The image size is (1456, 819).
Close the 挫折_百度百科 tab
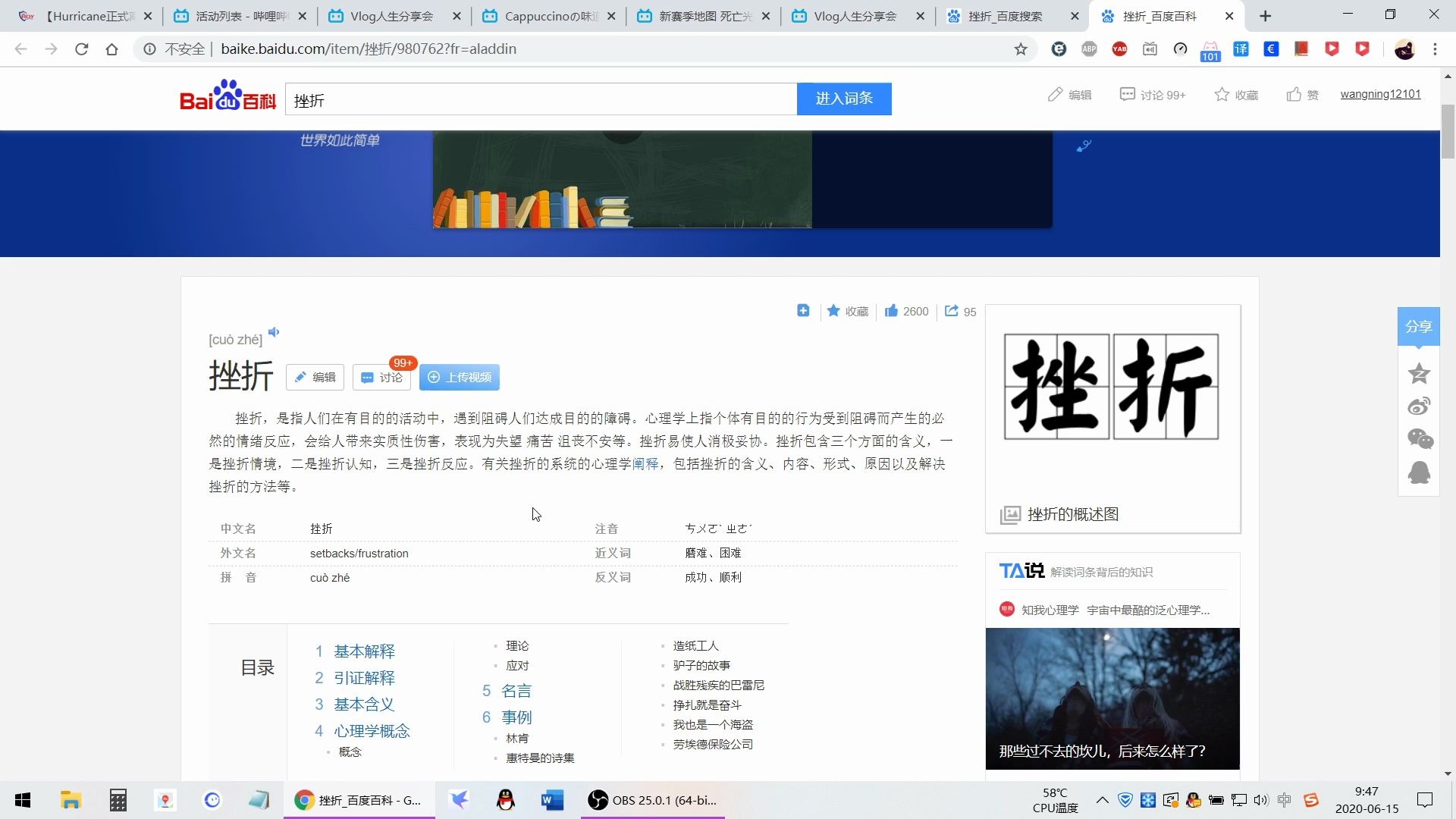pos(1229,16)
